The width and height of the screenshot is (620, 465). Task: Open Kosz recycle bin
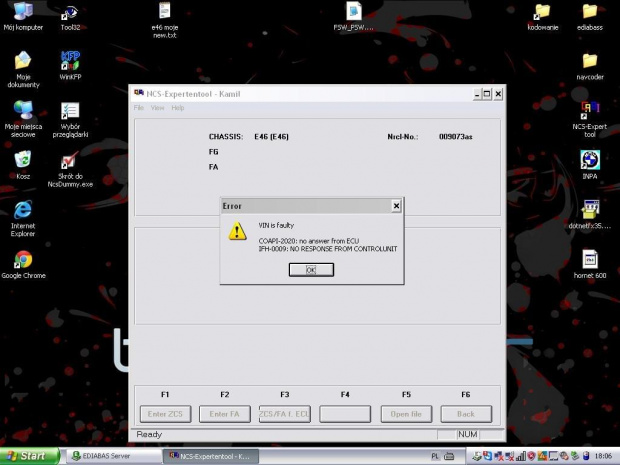click(x=23, y=165)
